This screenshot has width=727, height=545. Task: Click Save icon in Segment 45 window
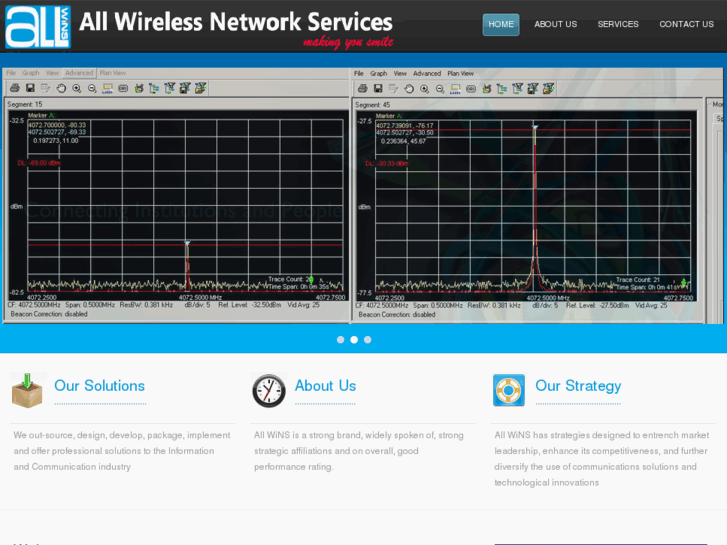[x=378, y=89]
